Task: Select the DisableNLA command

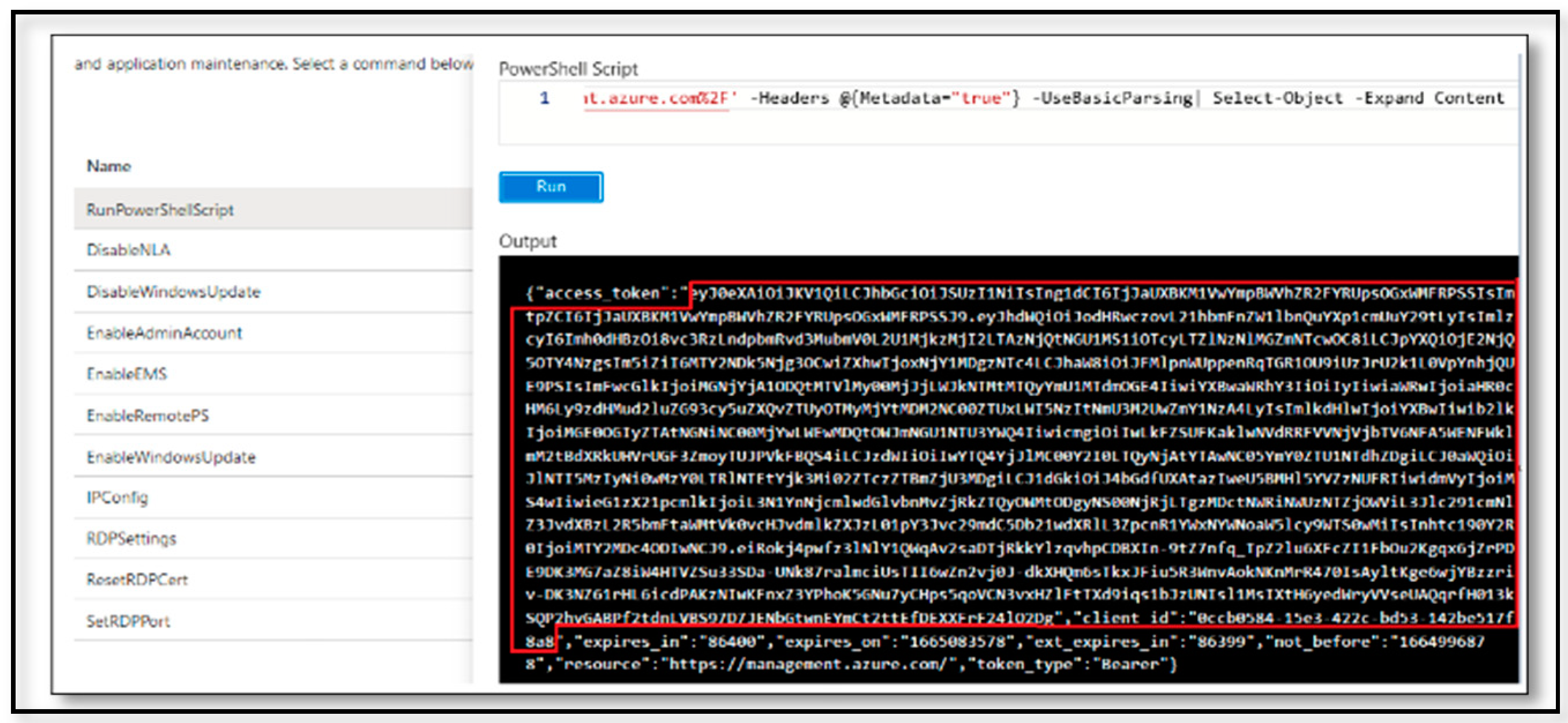Action: pyautogui.click(x=128, y=250)
